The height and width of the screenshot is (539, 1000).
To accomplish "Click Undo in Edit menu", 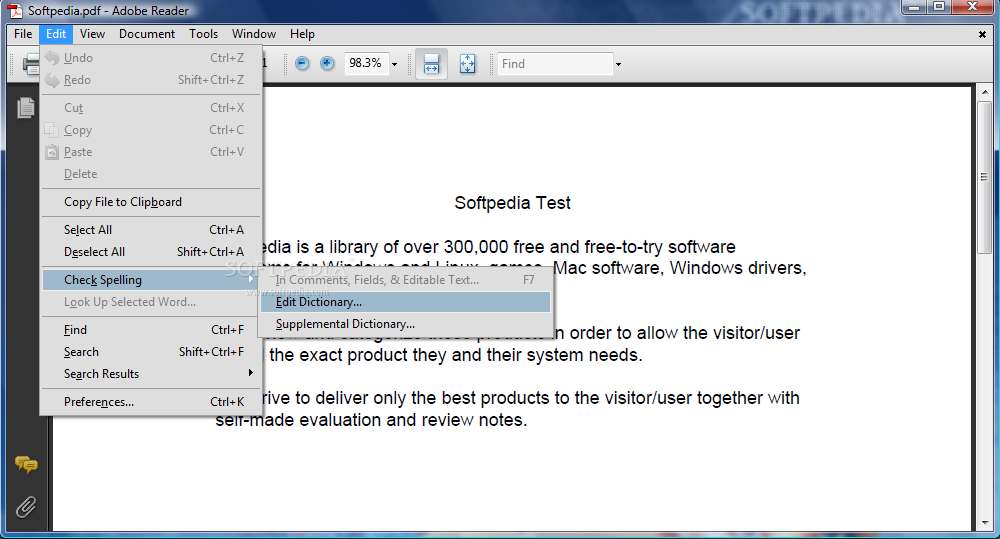I will pos(151,58).
